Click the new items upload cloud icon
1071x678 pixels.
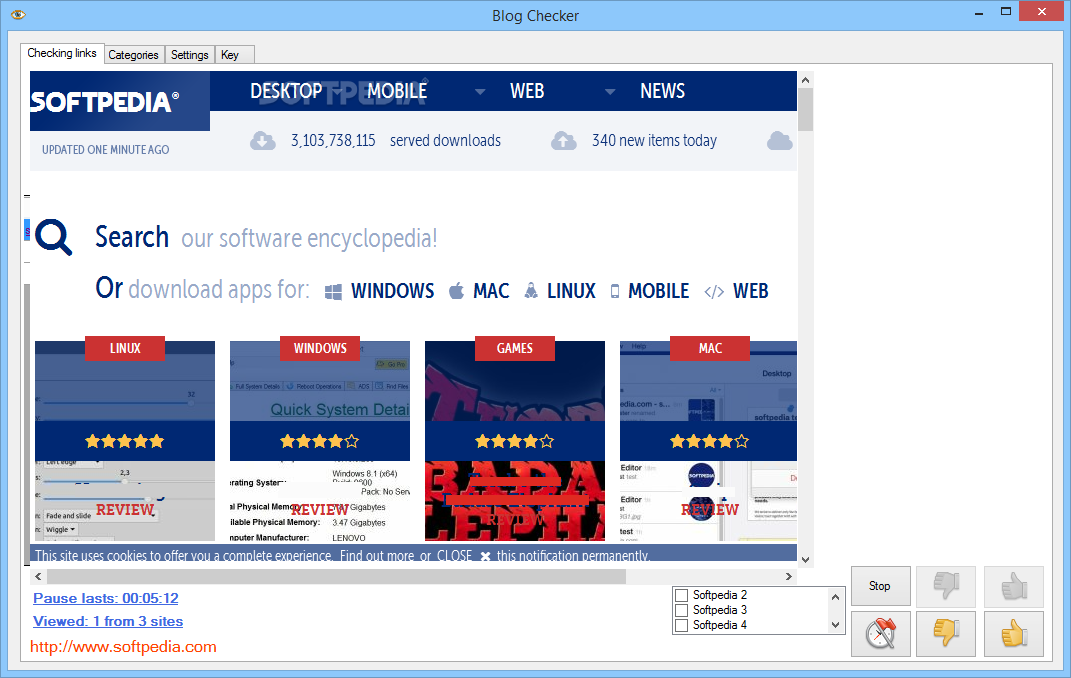[x=564, y=141]
